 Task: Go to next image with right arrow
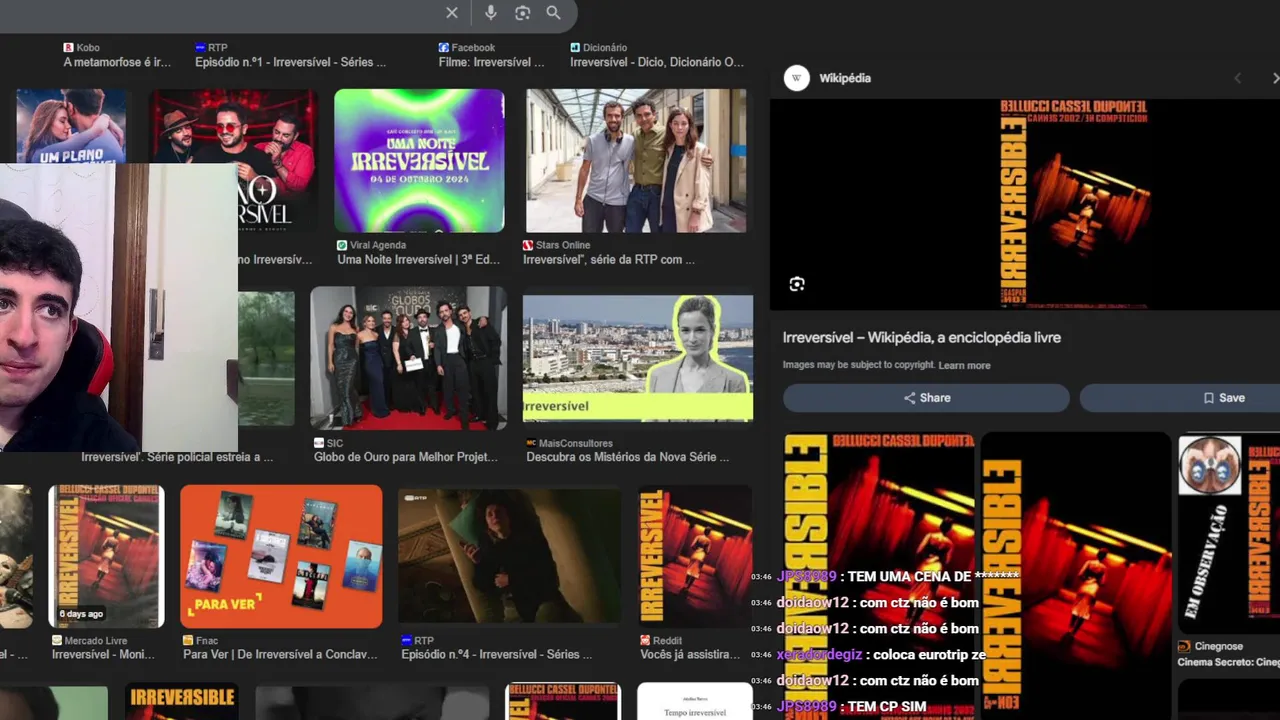tap(1274, 78)
